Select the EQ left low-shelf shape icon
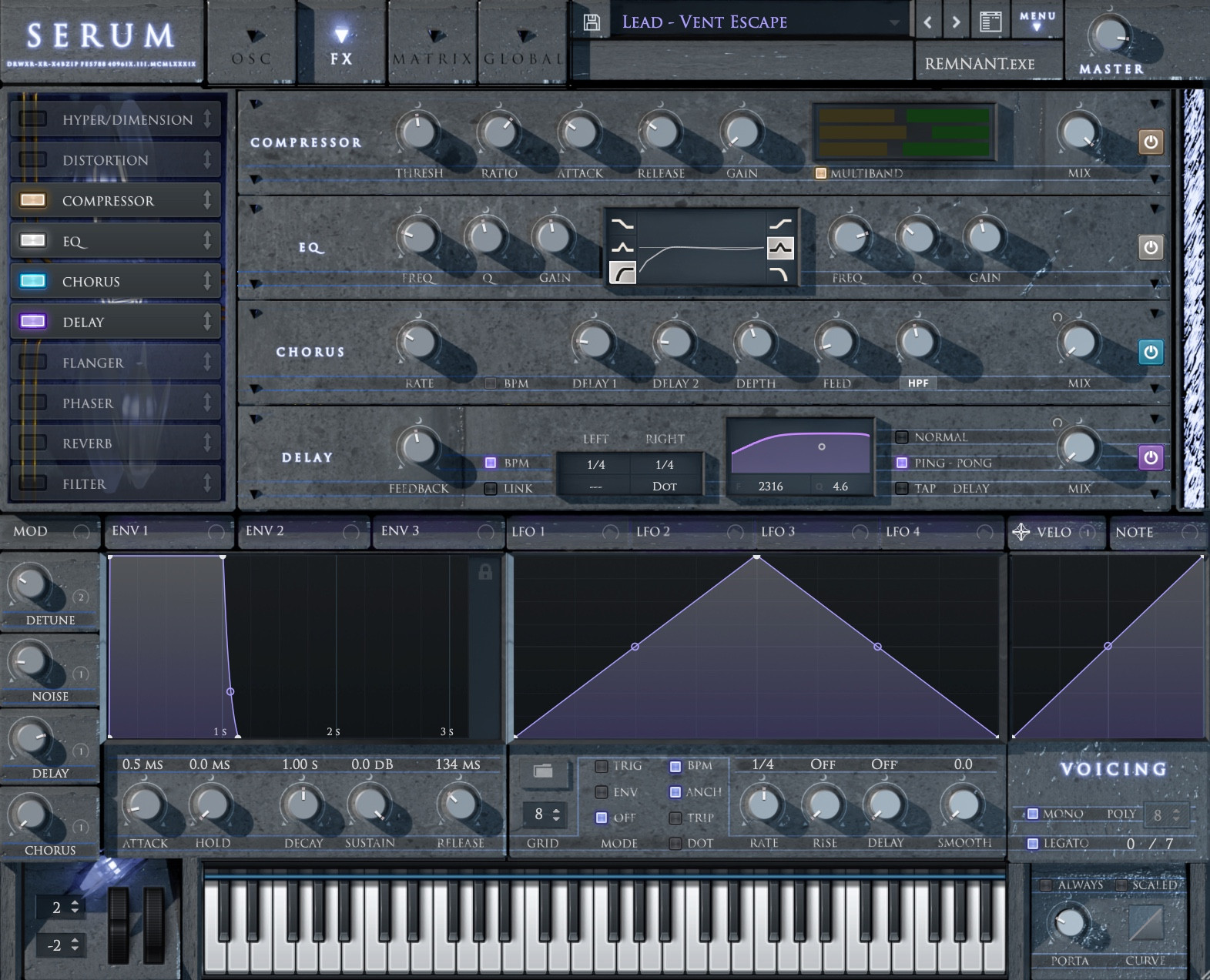 pos(622,224)
